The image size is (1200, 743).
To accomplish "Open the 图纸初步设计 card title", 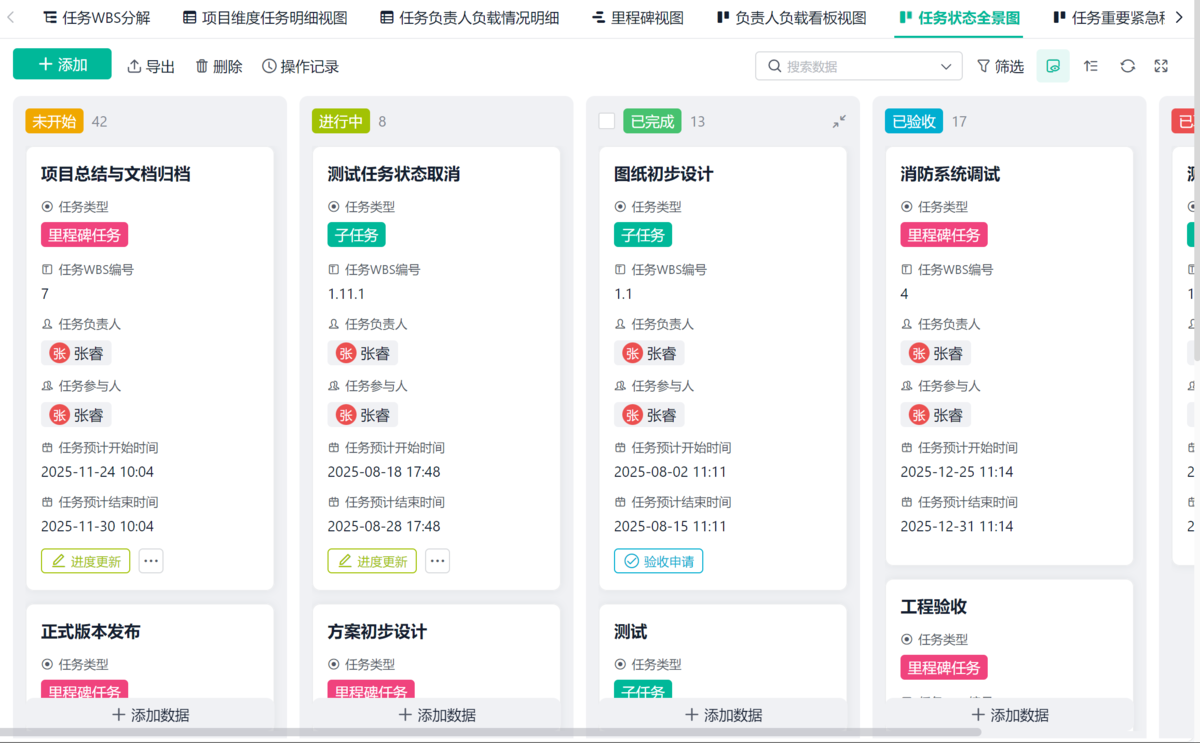I will (x=664, y=174).
